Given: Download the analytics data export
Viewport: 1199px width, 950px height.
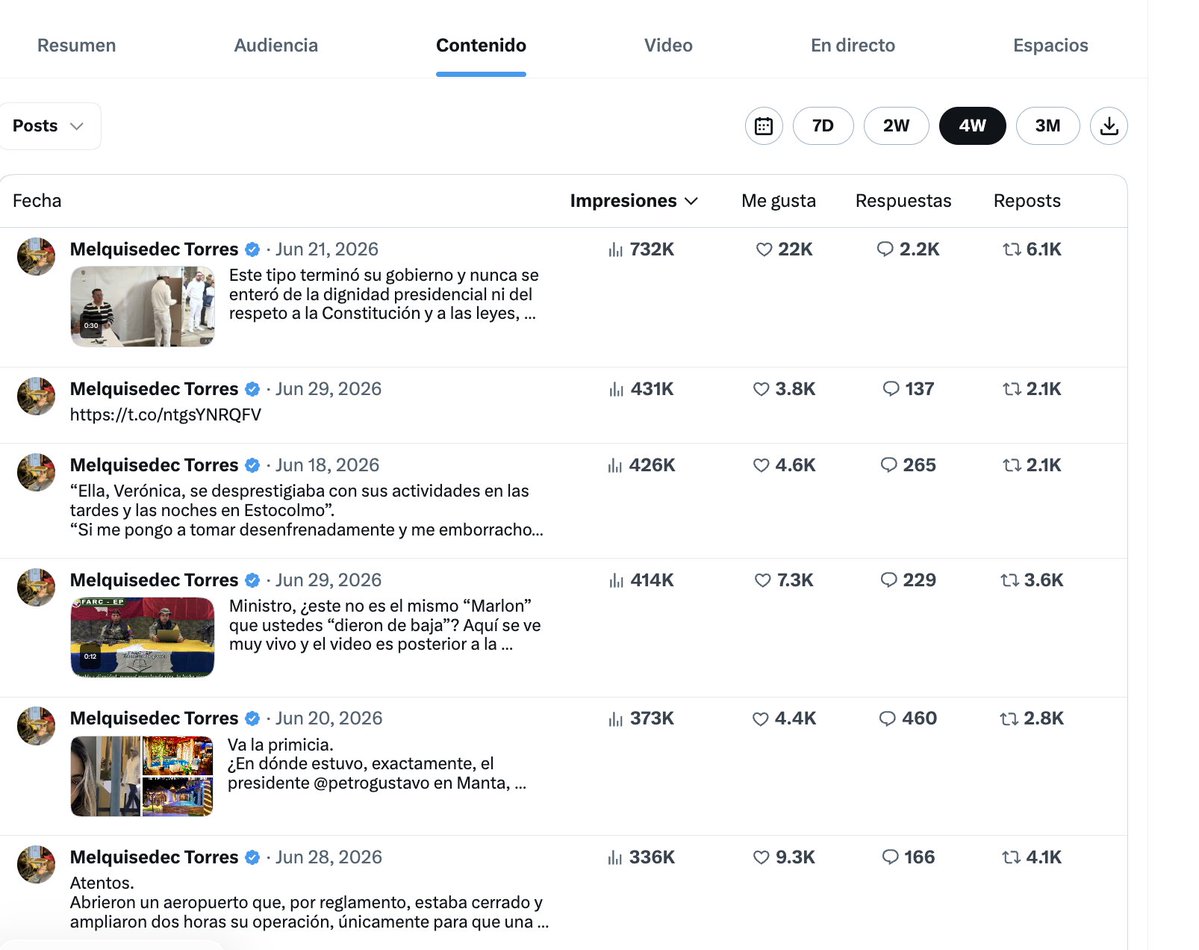Looking at the screenshot, I should pyautogui.click(x=1109, y=126).
